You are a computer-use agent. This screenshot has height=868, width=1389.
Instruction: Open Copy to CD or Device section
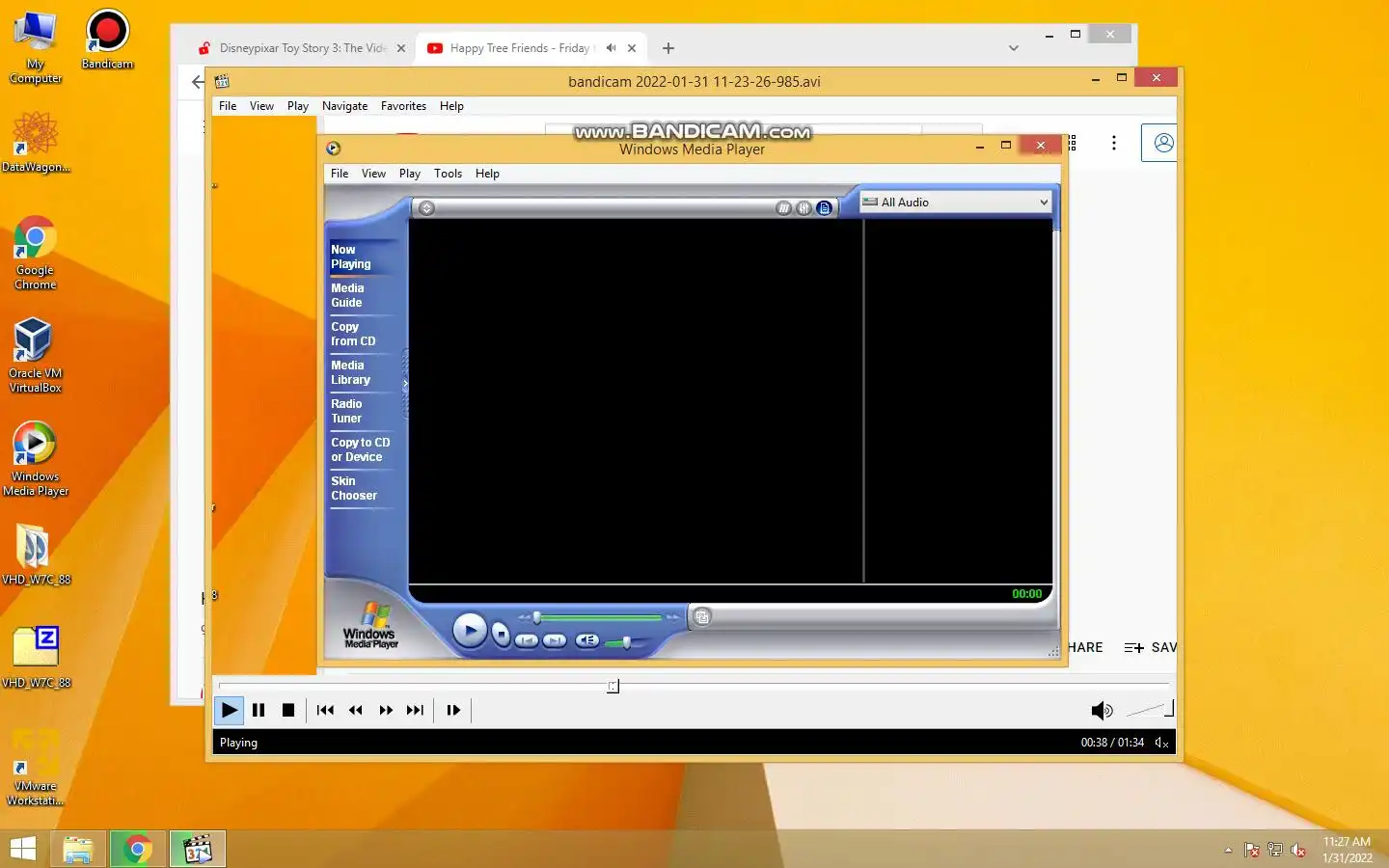pyautogui.click(x=360, y=449)
